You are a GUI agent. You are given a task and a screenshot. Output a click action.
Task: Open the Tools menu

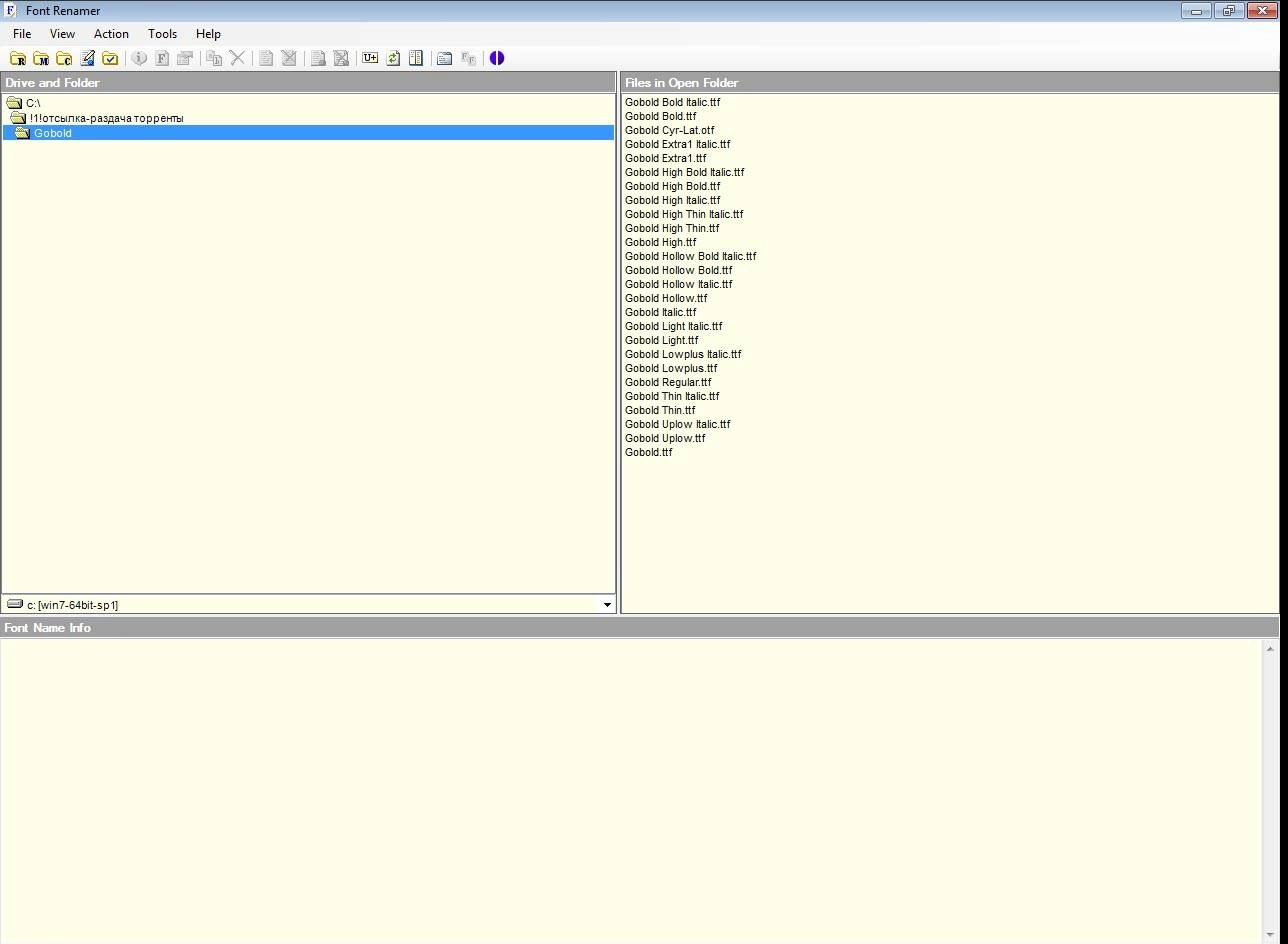[162, 33]
